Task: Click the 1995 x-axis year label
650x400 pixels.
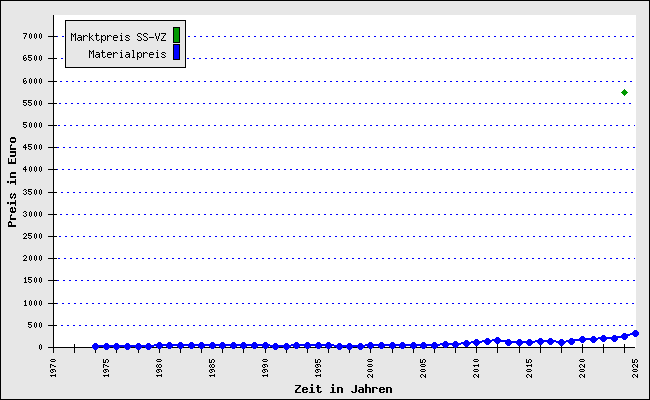Action: [318, 368]
